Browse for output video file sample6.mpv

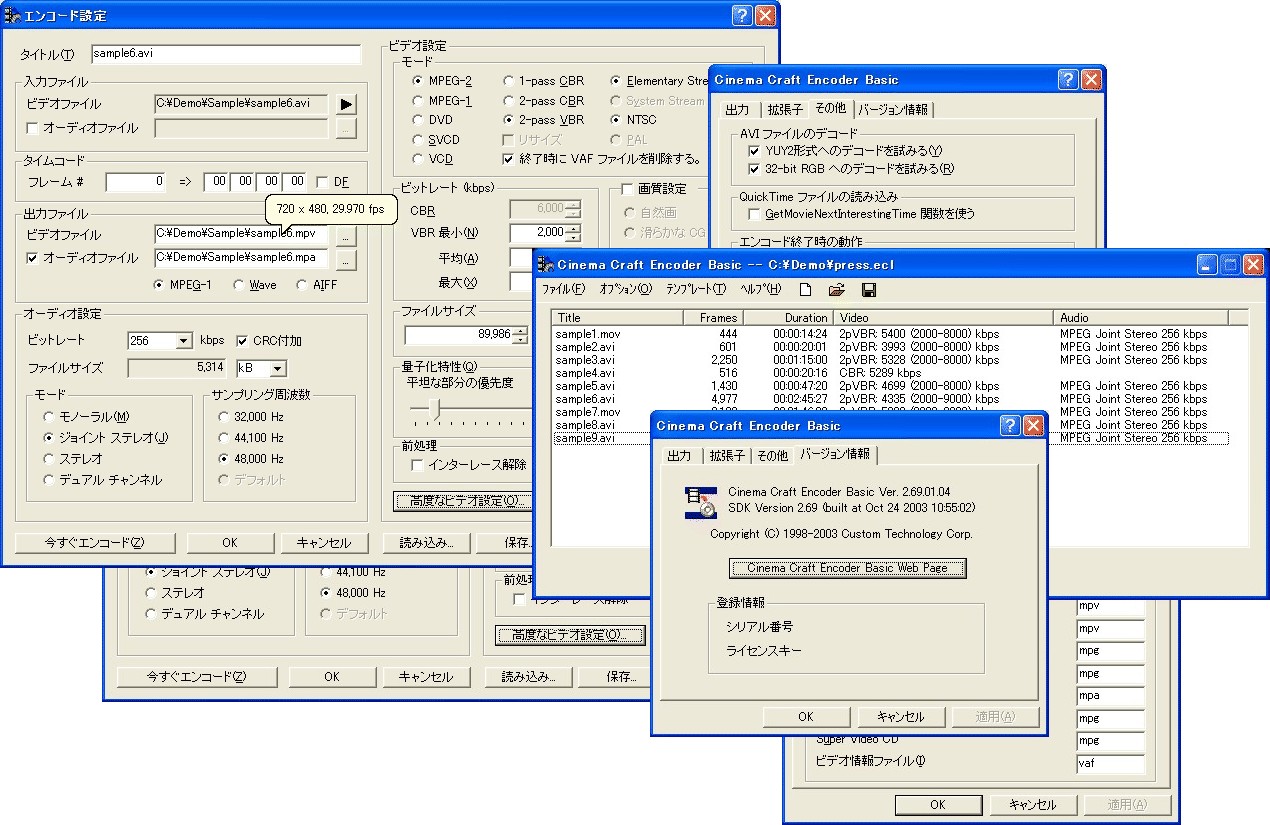point(345,236)
